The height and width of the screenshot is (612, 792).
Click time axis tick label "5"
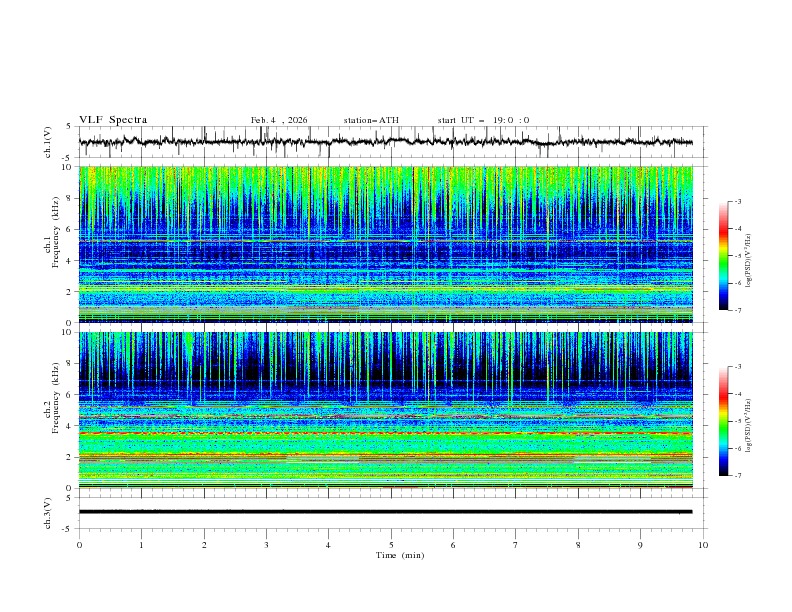(x=391, y=545)
